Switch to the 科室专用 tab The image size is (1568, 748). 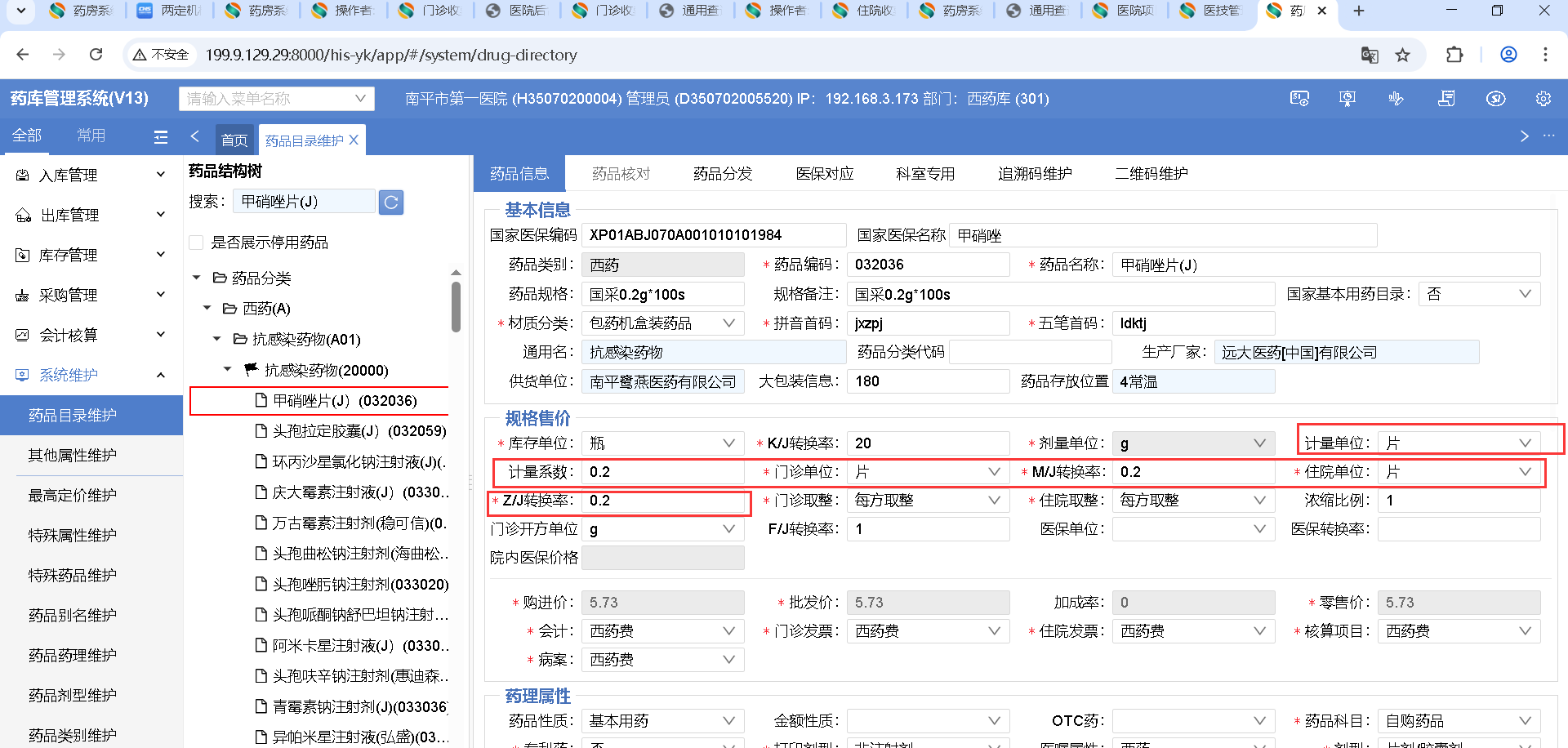(x=925, y=174)
